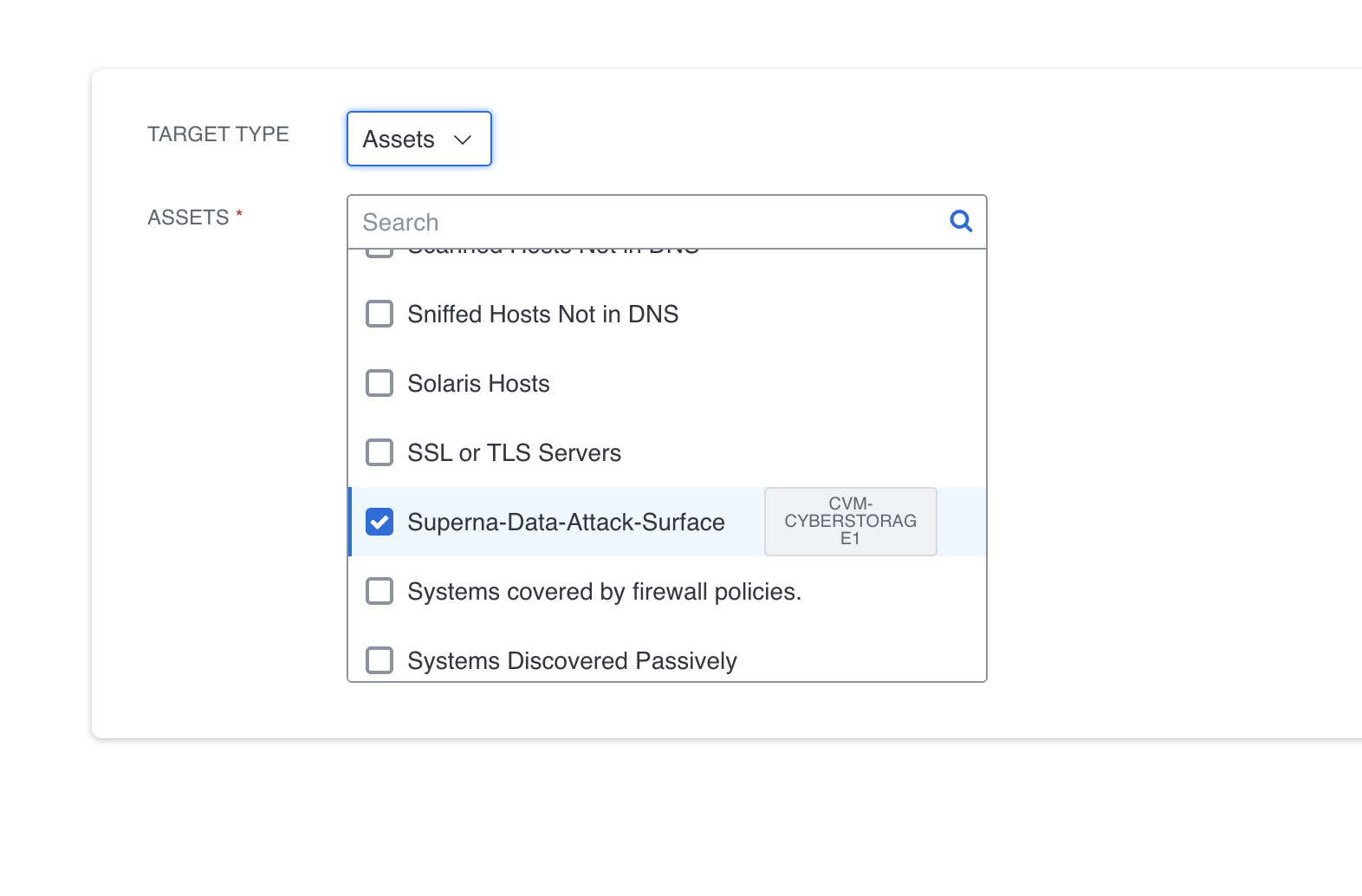The image size is (1362, 896).
Task: Enable the Solaris Hosts checkbox
Action: coord(379,383)
